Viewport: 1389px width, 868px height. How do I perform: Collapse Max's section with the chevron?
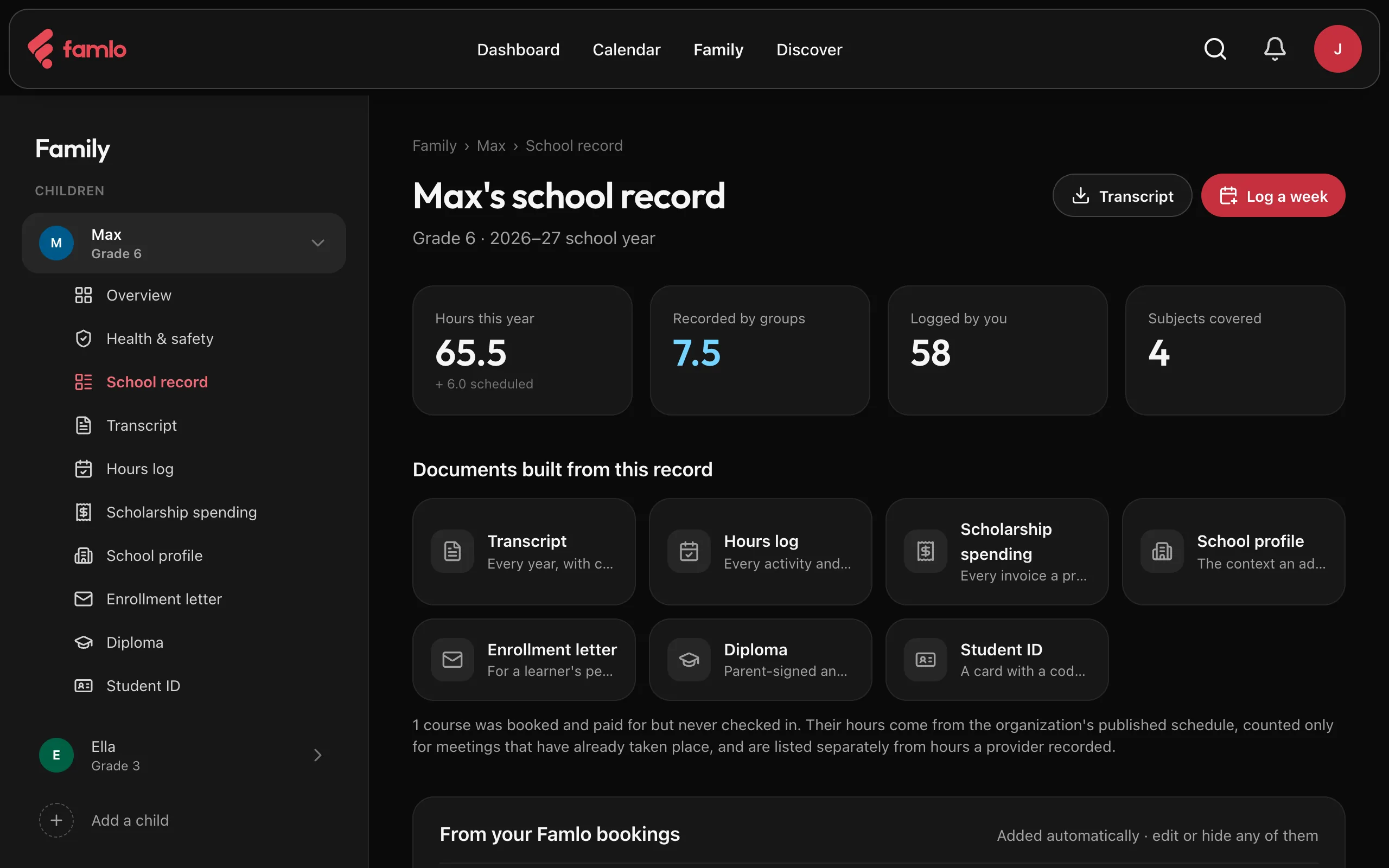[317, 243]
